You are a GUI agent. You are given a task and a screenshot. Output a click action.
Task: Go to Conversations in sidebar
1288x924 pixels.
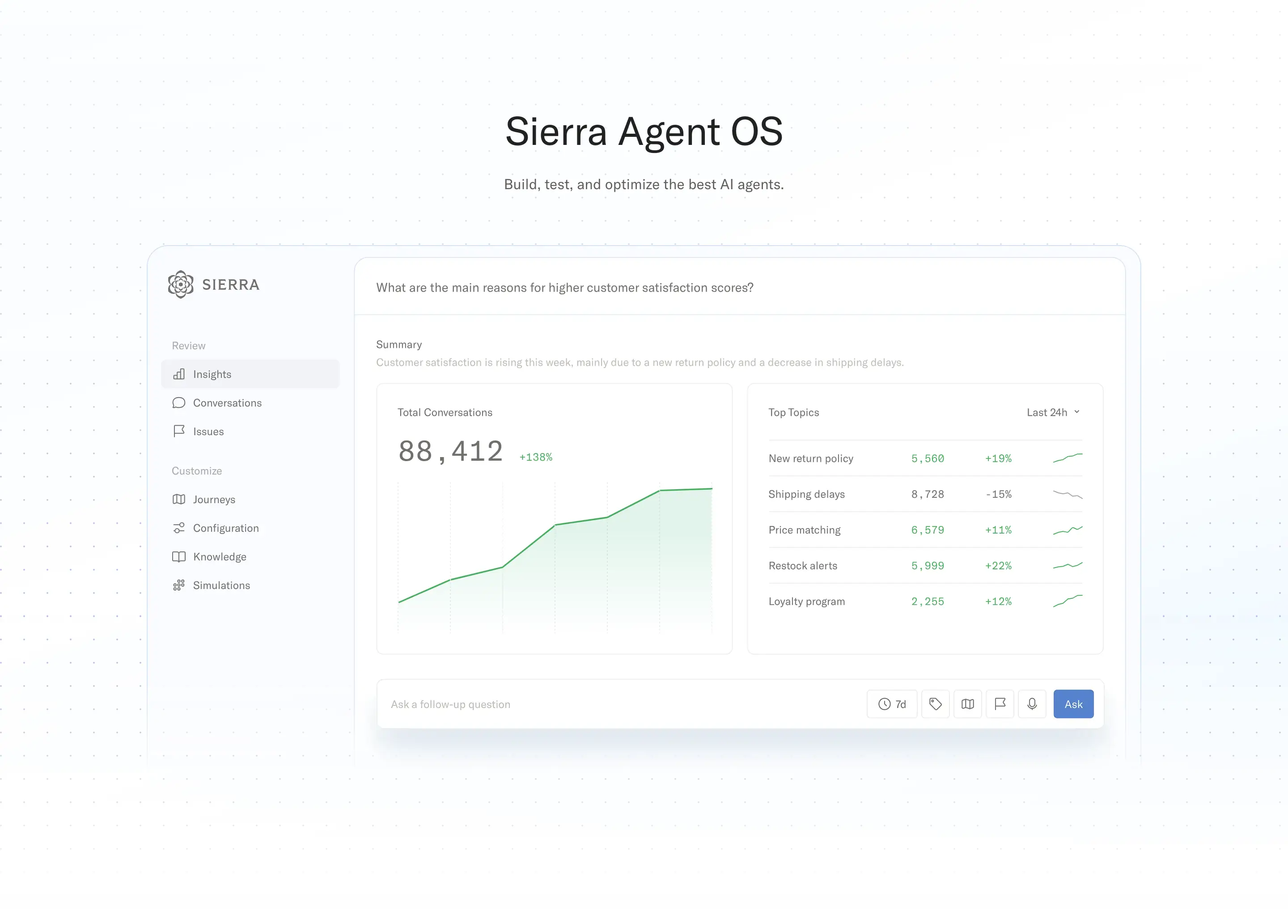pos(250,403)
